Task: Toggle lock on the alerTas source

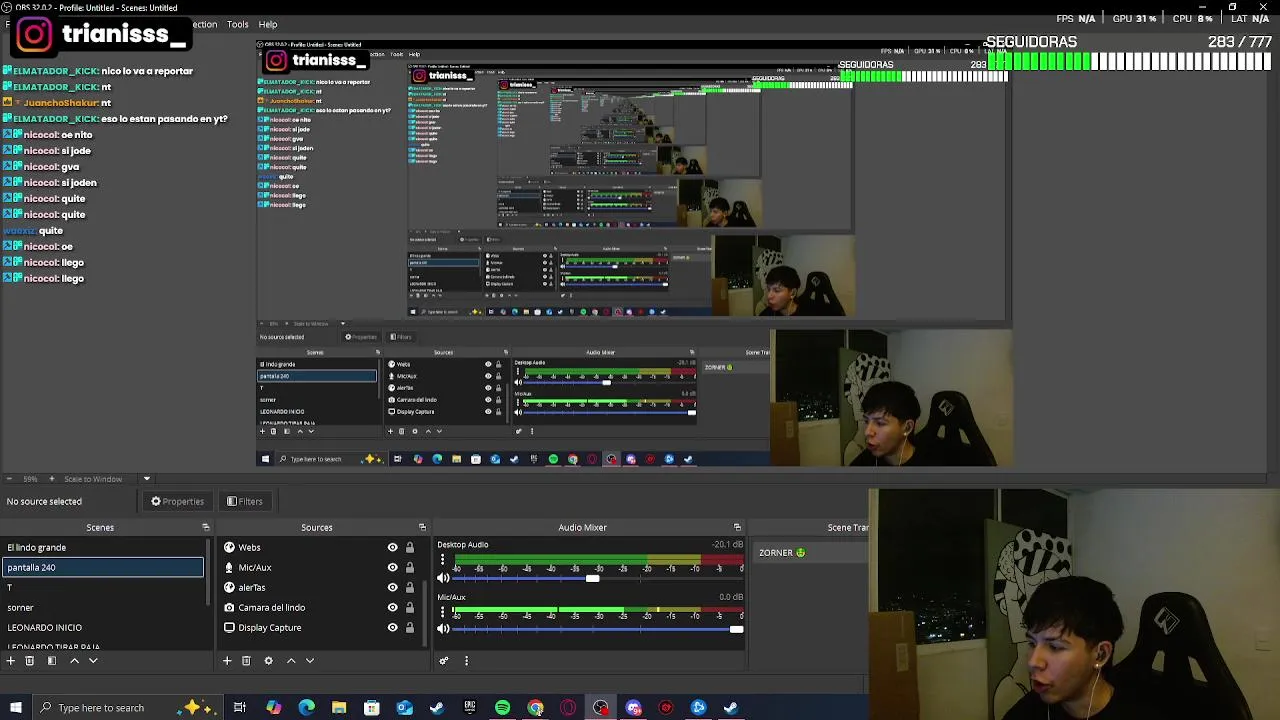Action: tap(409, 588)
